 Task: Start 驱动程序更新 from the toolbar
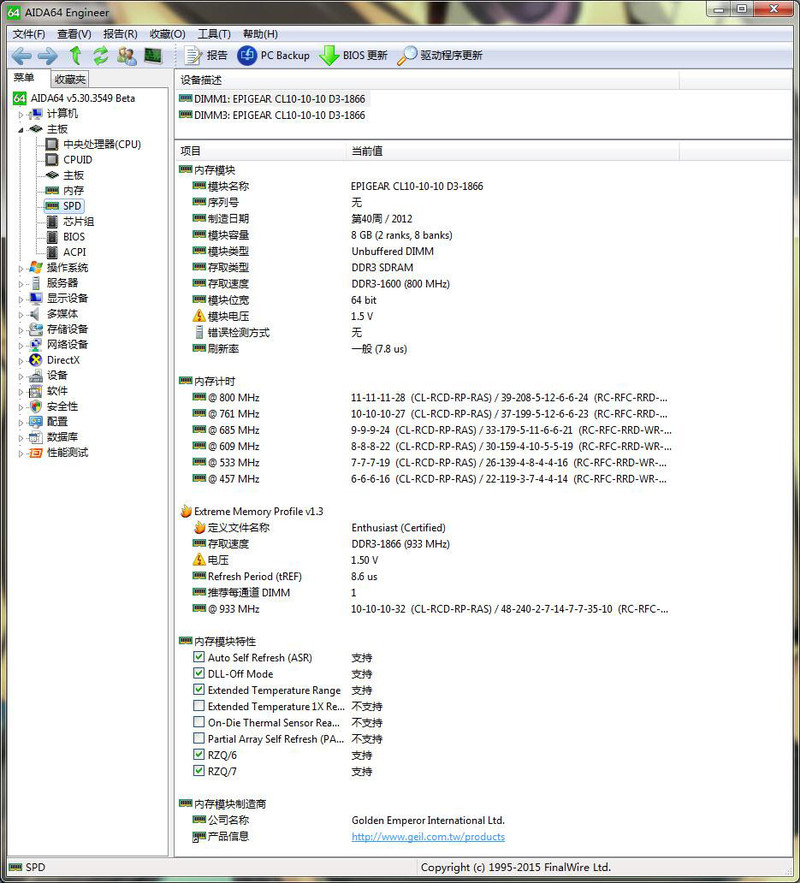(x=440, y=55)
